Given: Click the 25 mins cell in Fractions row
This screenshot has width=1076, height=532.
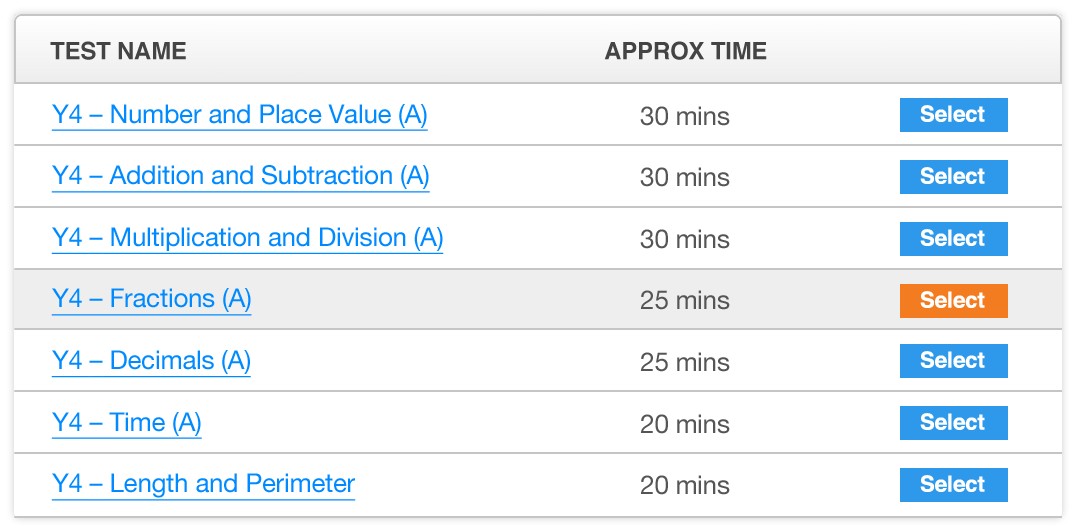Looking at the screenshot, I should (685, 301).
